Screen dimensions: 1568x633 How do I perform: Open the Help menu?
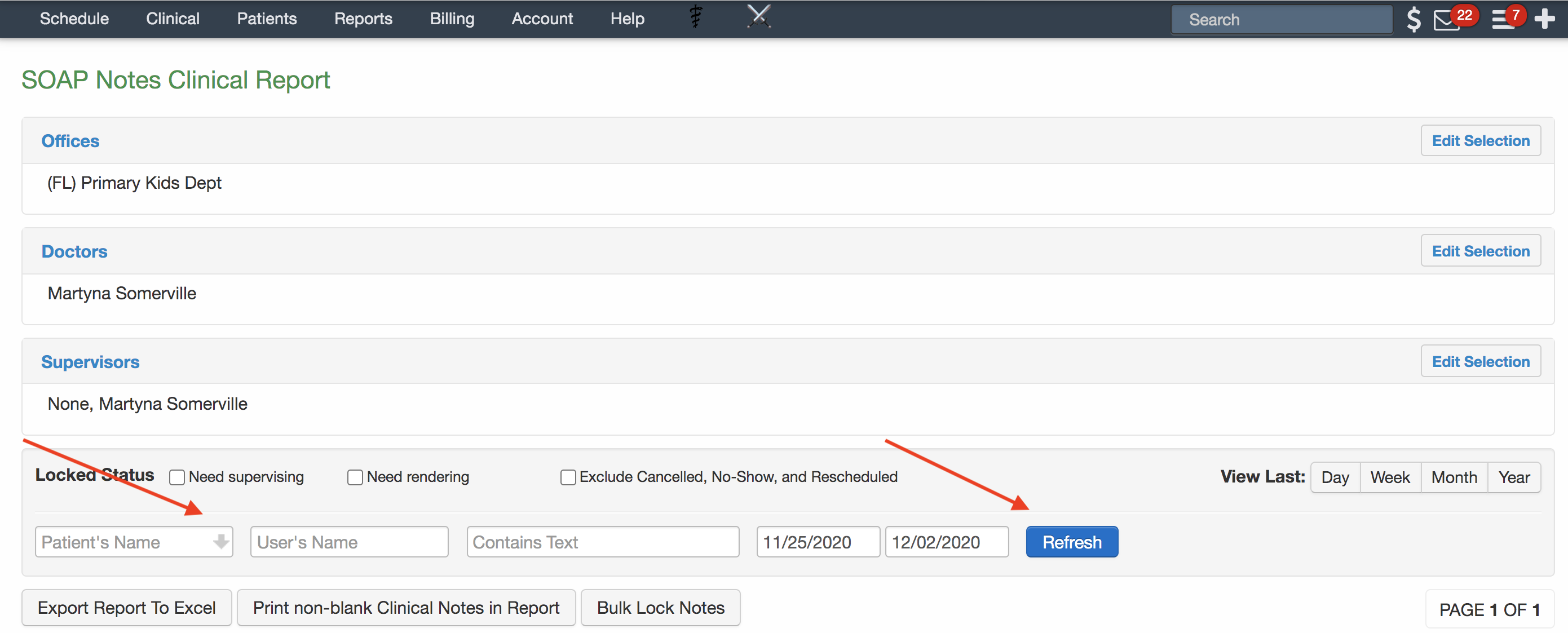coord(627,19)
